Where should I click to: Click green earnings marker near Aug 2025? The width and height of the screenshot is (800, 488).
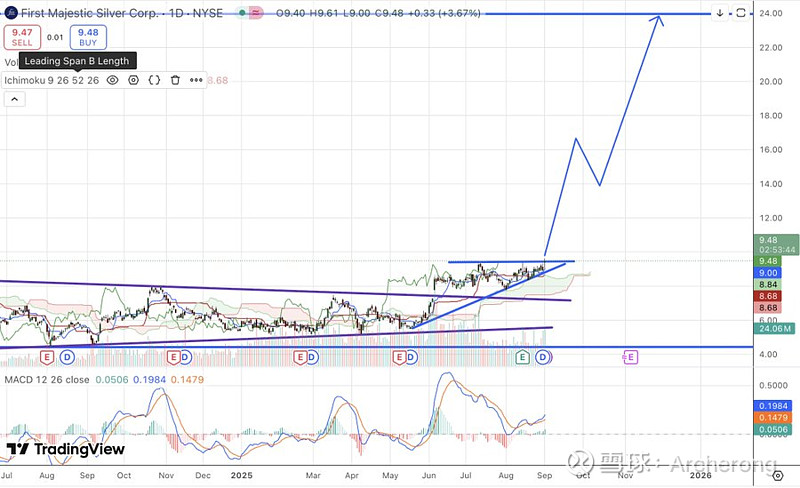coord(522,357)
